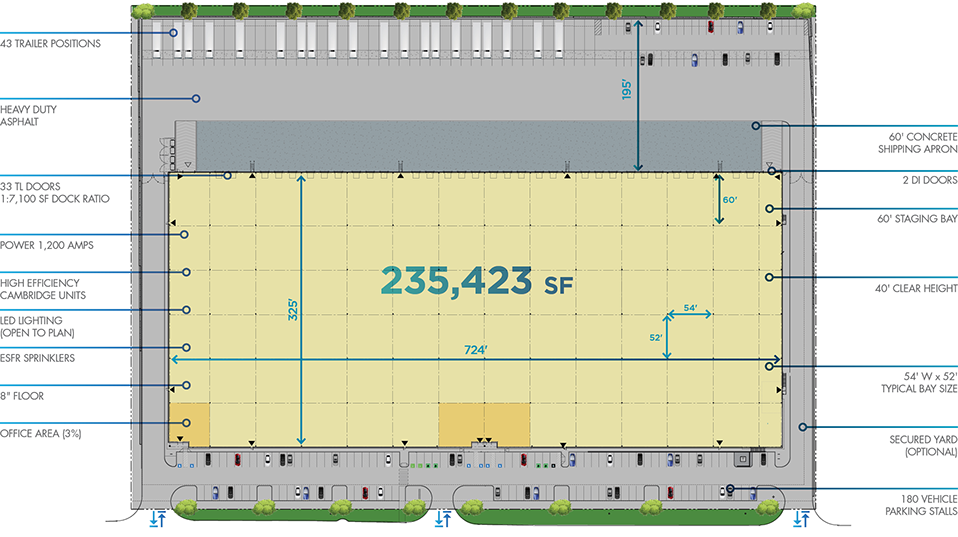
Task: Click the High Efficiency Cambridge Units label
Action: (x=42, y=289)
